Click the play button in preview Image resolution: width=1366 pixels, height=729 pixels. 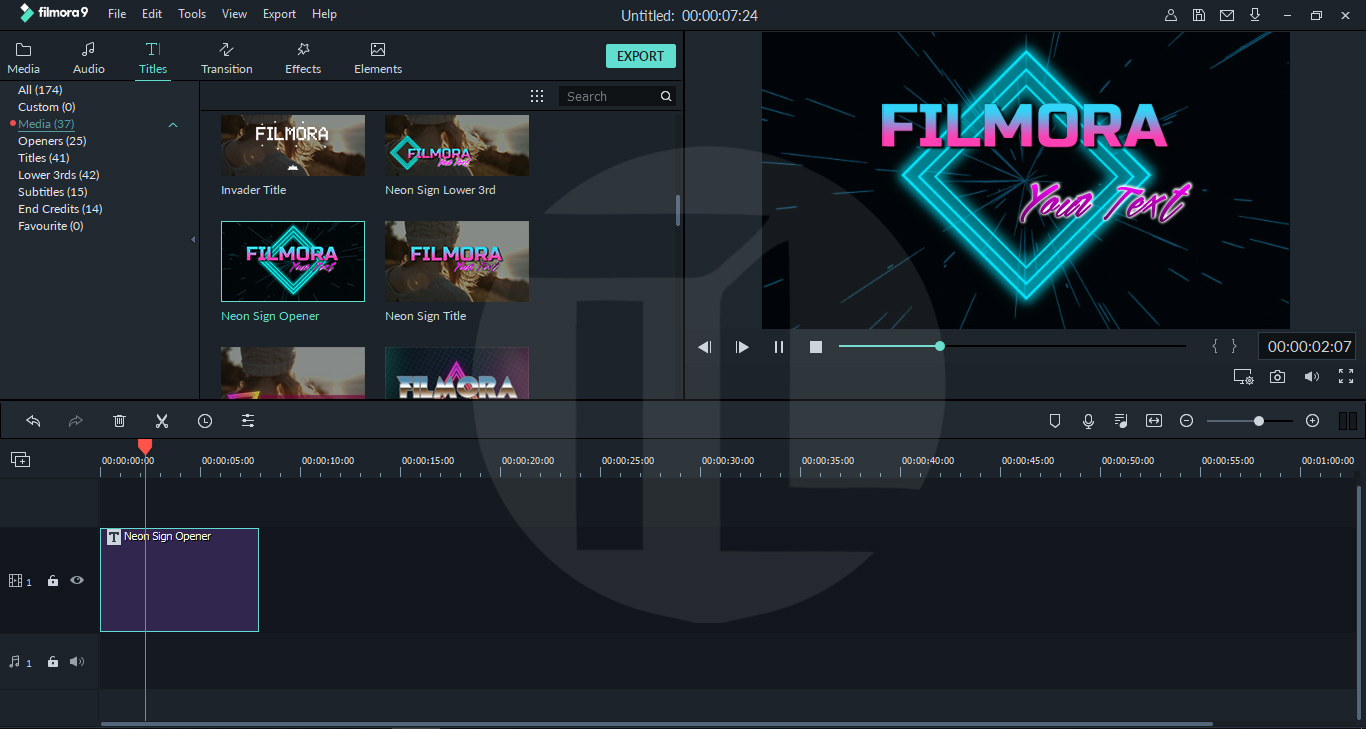(x=742, y=347)
